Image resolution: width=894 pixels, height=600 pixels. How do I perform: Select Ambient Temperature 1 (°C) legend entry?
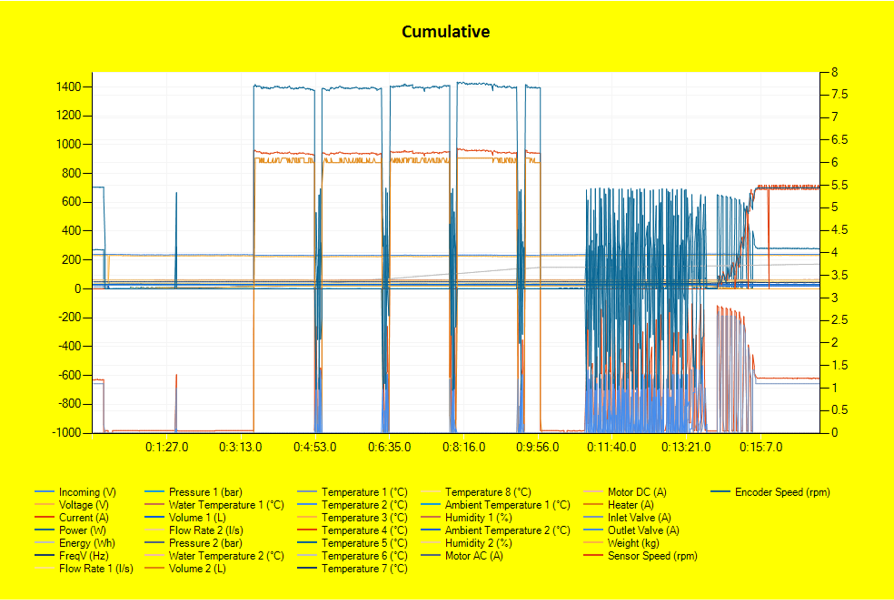[x=507, y=505]
